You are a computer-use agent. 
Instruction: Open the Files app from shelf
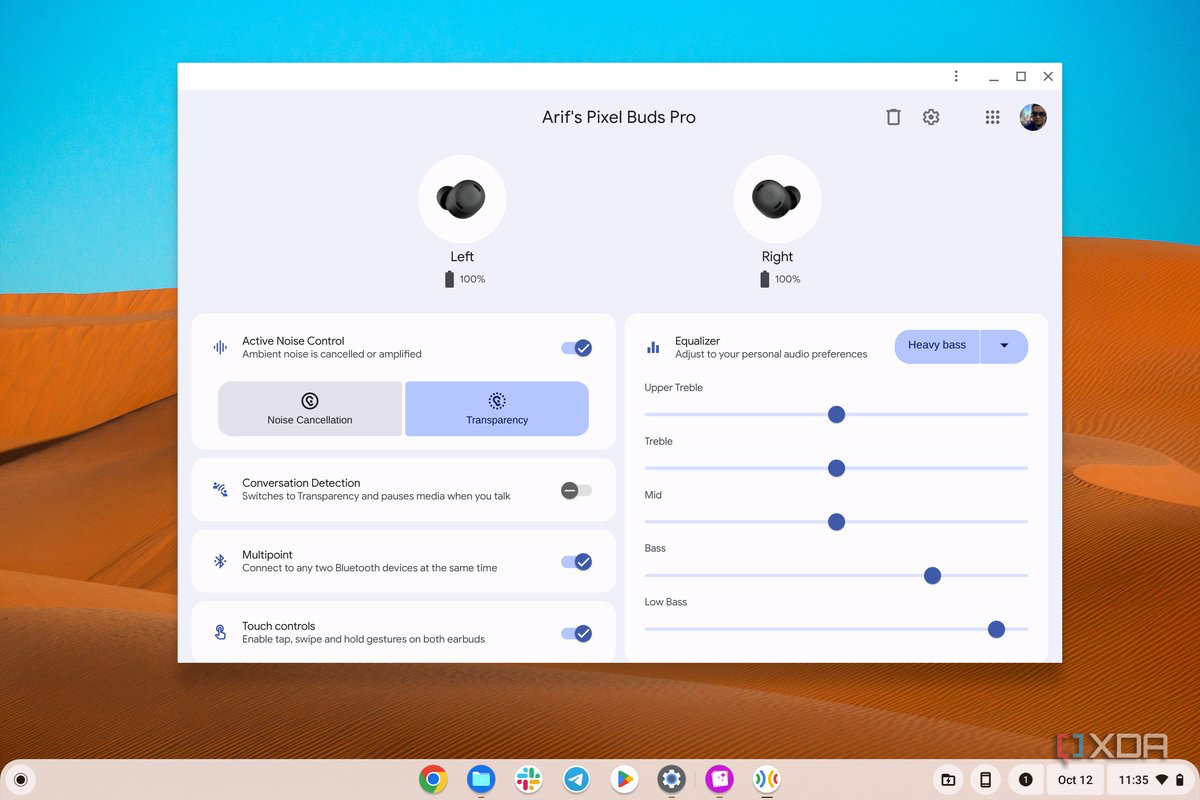pyautogui.click(x=481, y=779)
